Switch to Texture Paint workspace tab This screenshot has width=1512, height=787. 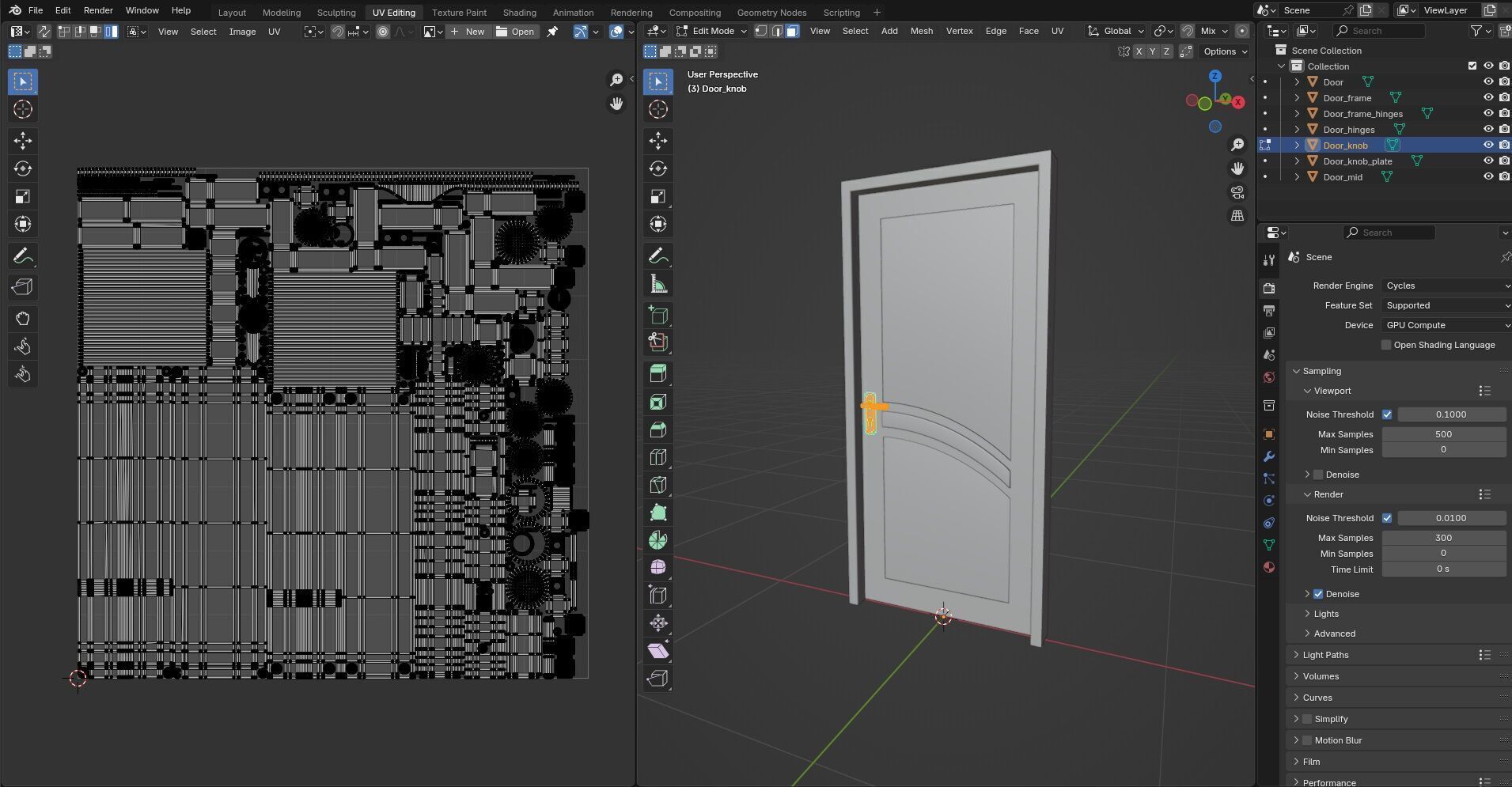pyautogui.click(x=459, y=12)
